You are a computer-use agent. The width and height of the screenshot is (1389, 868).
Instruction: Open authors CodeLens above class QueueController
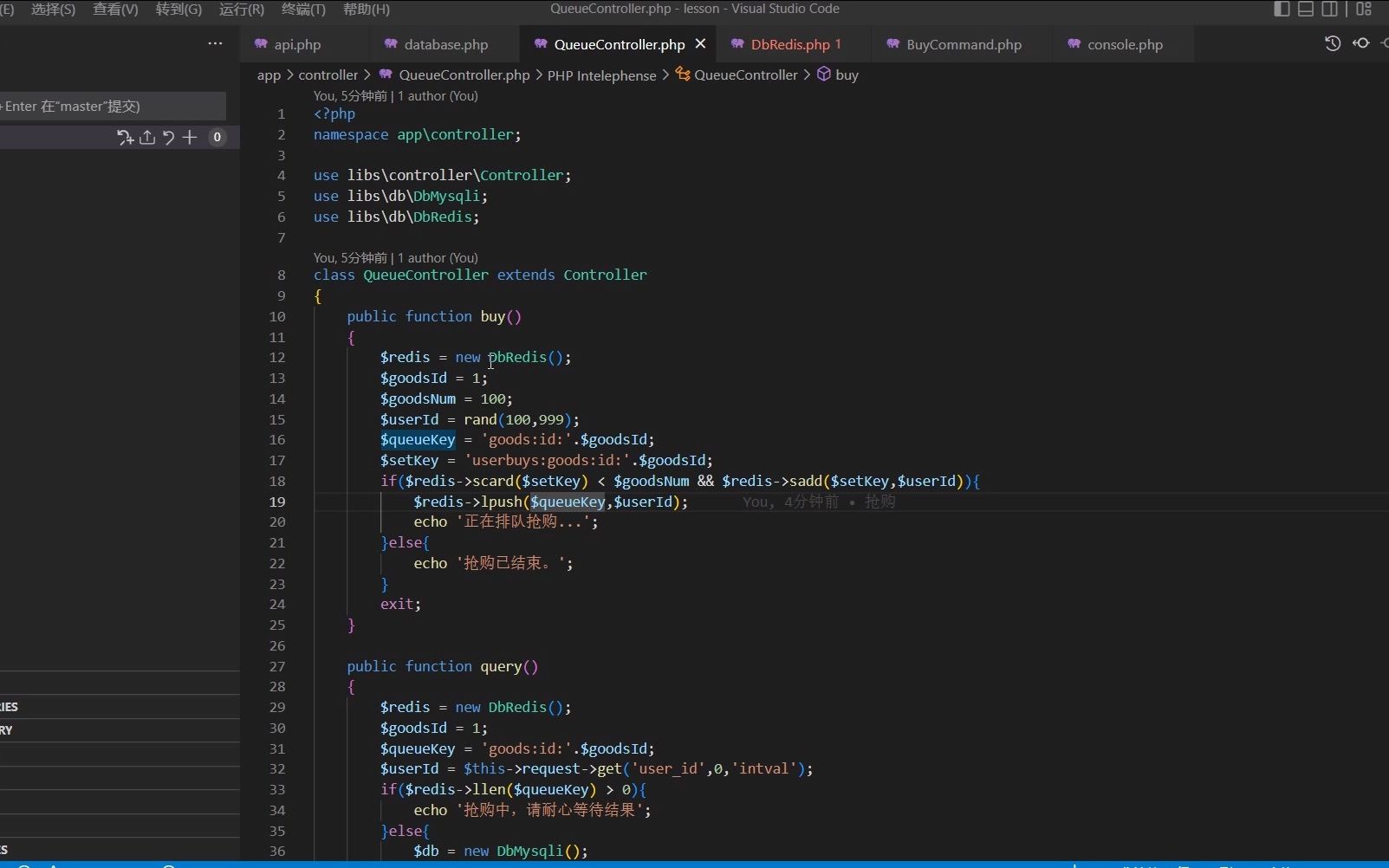395,258
